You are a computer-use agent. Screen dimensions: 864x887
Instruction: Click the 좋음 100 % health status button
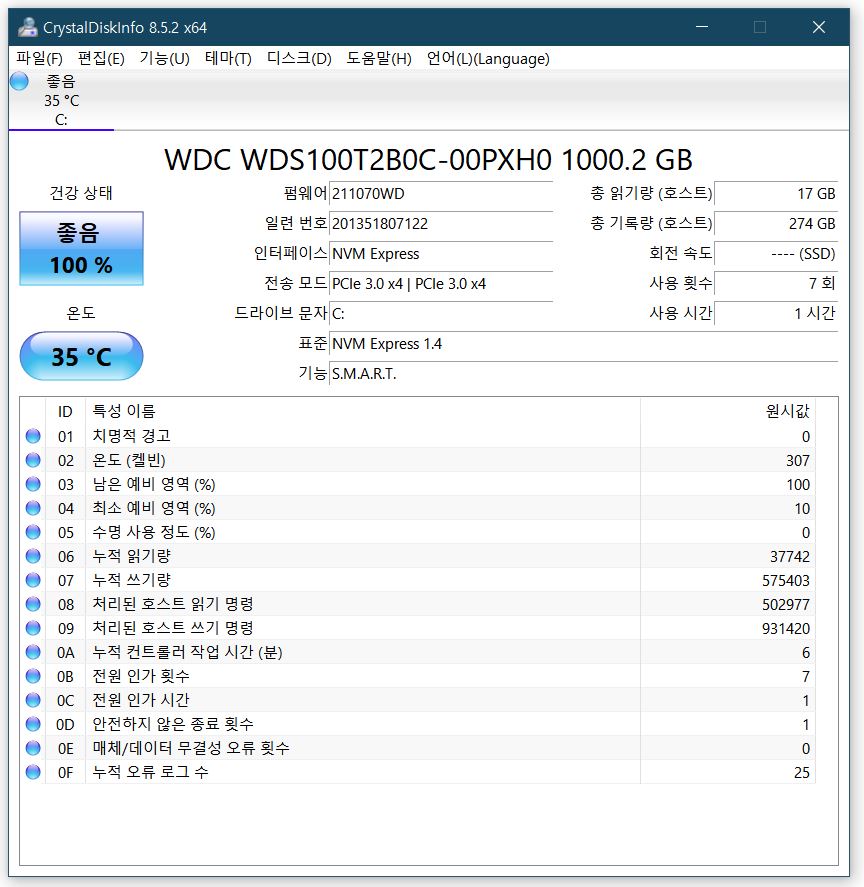coord(81,248)
